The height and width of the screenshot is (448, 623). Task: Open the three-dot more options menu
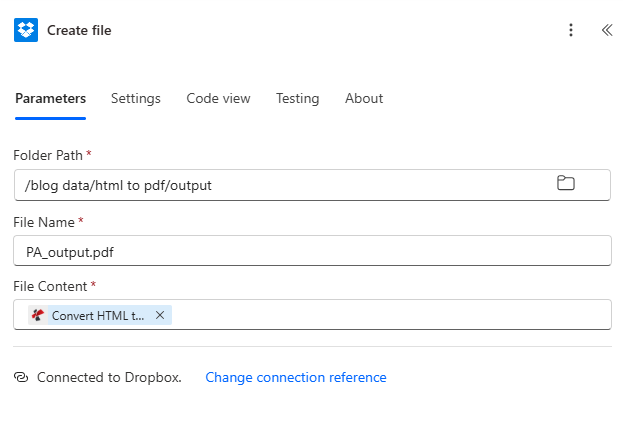click(571, 30)
